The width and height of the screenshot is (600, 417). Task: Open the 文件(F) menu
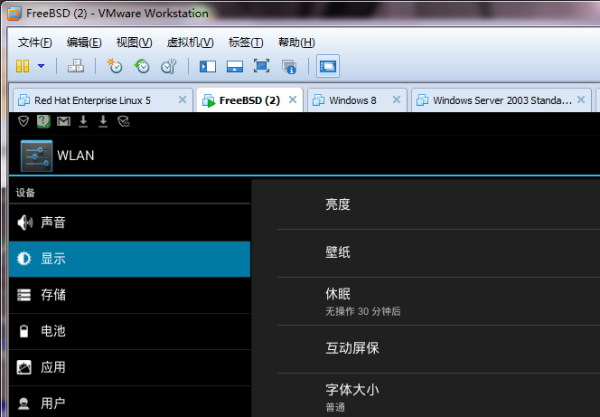tap(35, 42)
